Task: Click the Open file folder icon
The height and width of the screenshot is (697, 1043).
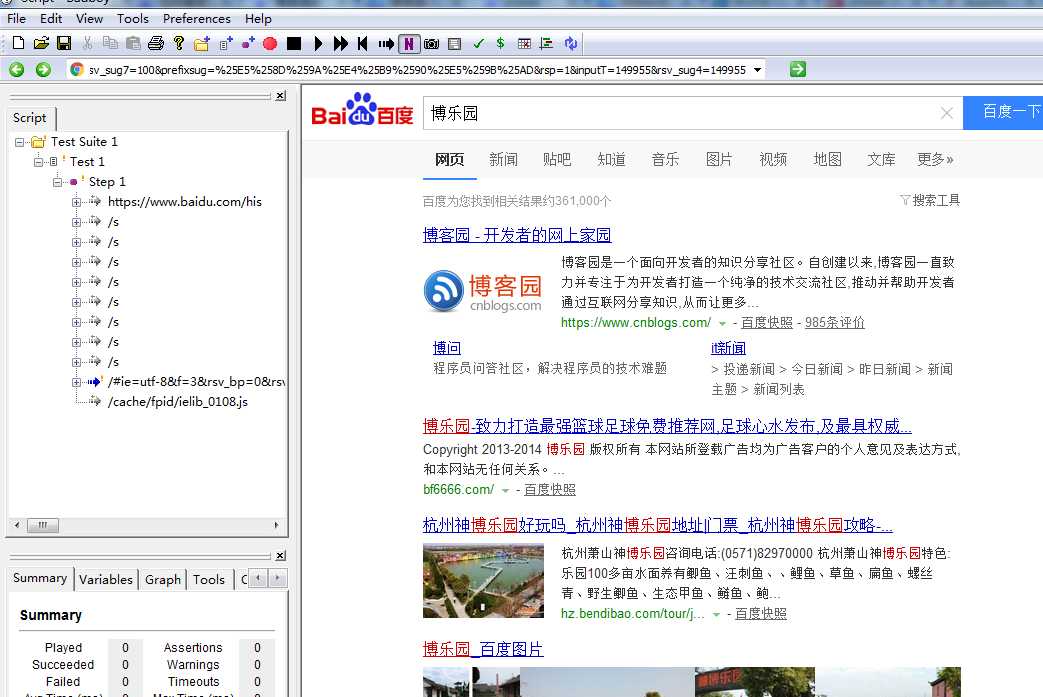Action: 41,43
